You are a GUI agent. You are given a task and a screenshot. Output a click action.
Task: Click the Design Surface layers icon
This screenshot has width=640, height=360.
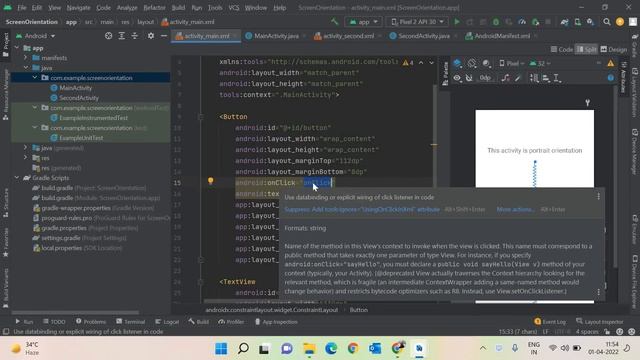[457, 63]
